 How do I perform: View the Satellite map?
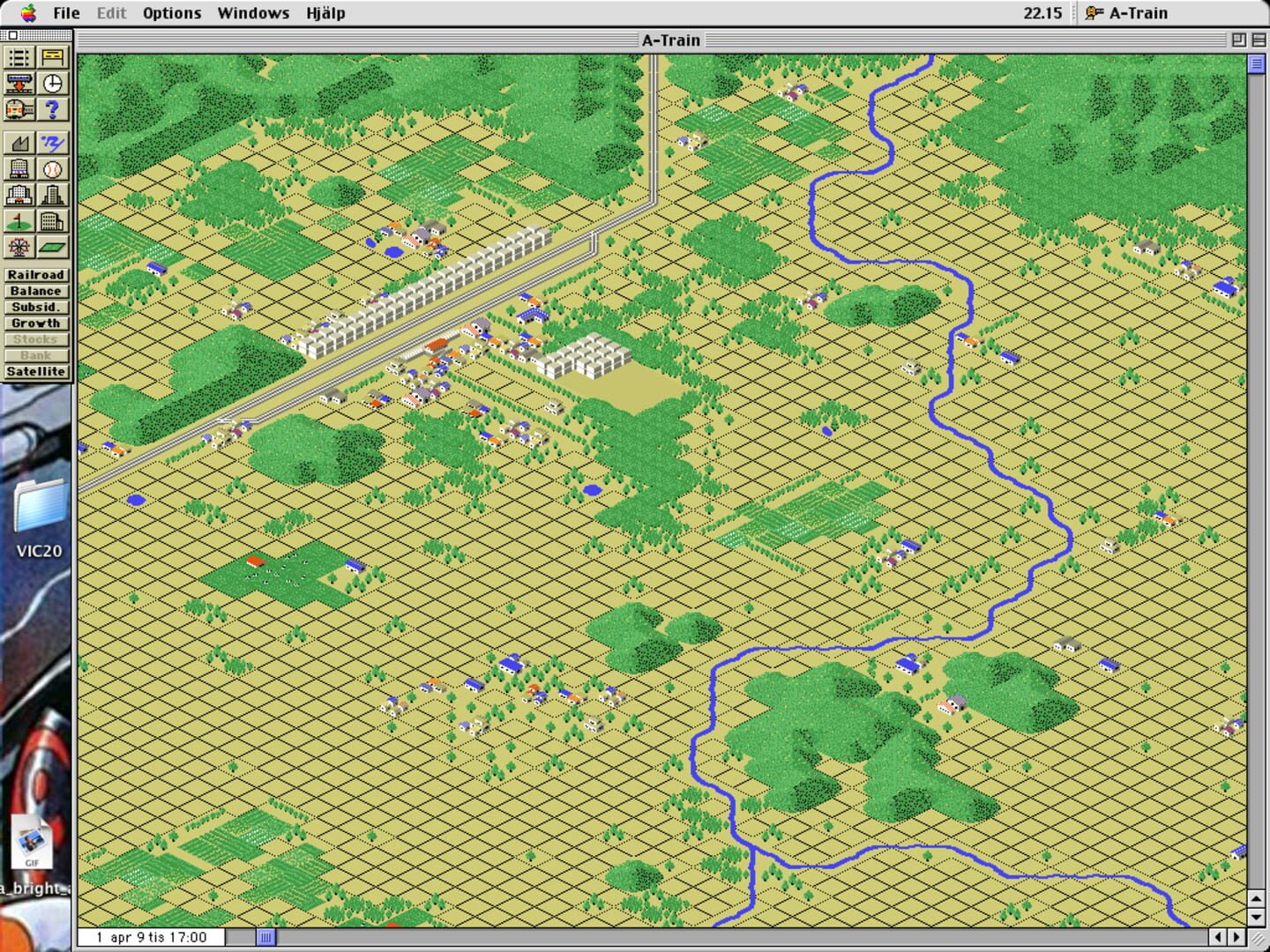pyautogui.click(x=36, y=371)
